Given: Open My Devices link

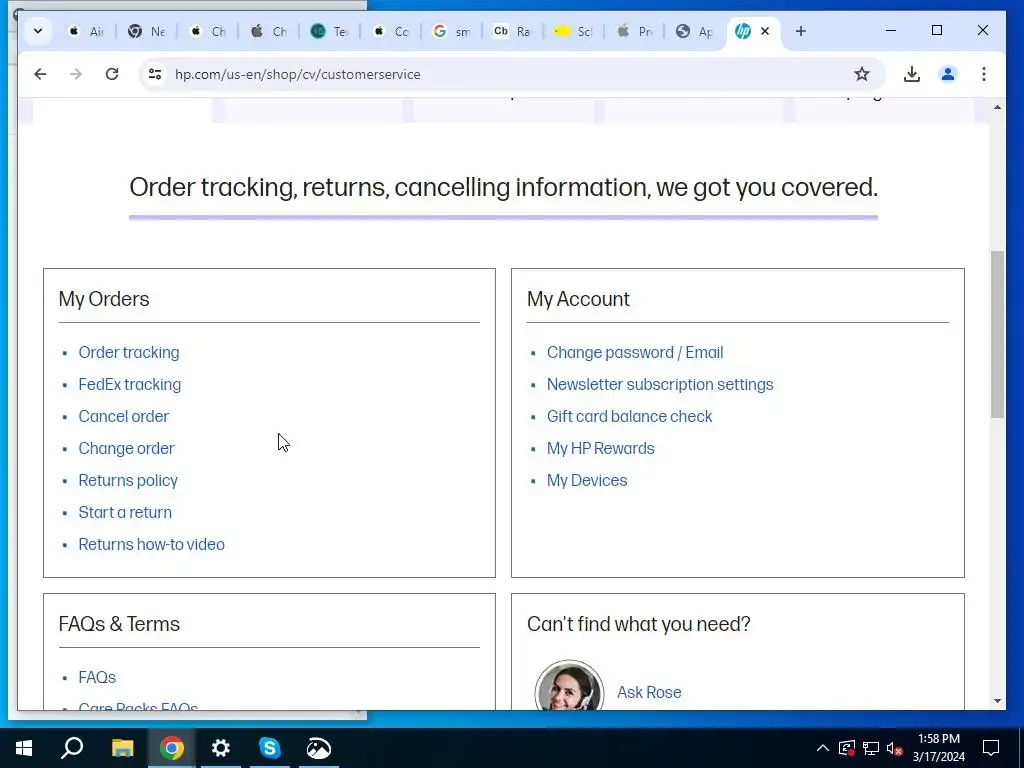Looking at the screenshot, I should pyautogui.click(x=586, y=481).
